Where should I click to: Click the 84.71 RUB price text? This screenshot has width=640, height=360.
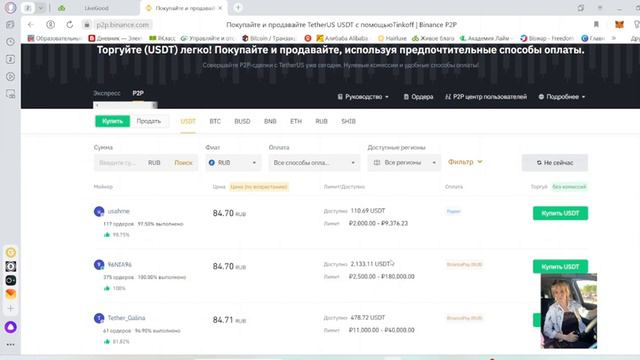(x=229, y=320)
